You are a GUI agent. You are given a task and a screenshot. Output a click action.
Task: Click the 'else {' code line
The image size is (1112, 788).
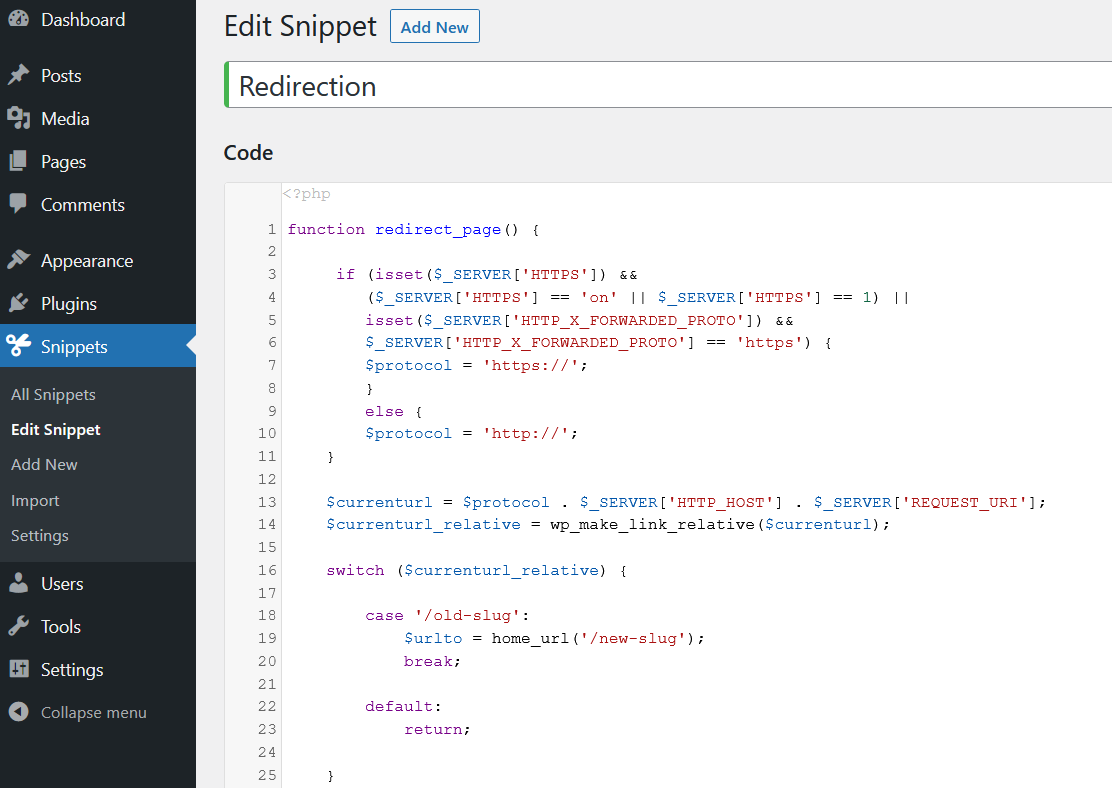pyautogui.click(x=394, y=411)
